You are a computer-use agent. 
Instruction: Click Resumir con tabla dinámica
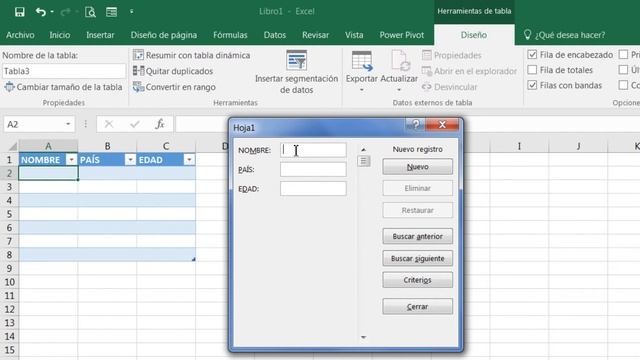coord(191,55)
